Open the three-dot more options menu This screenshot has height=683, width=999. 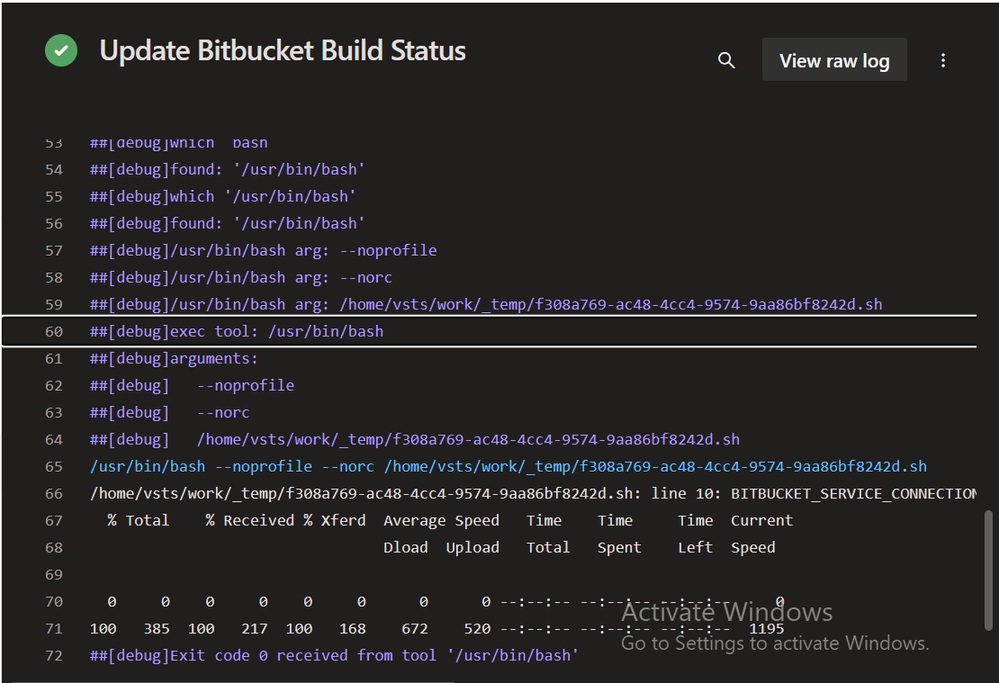[x=943, y=61]
